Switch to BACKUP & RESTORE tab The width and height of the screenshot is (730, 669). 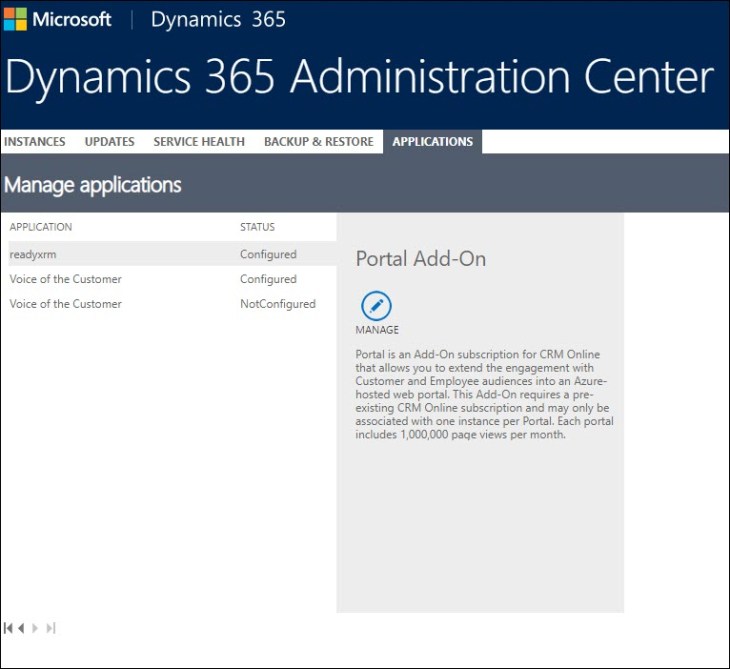coord(318,142)
